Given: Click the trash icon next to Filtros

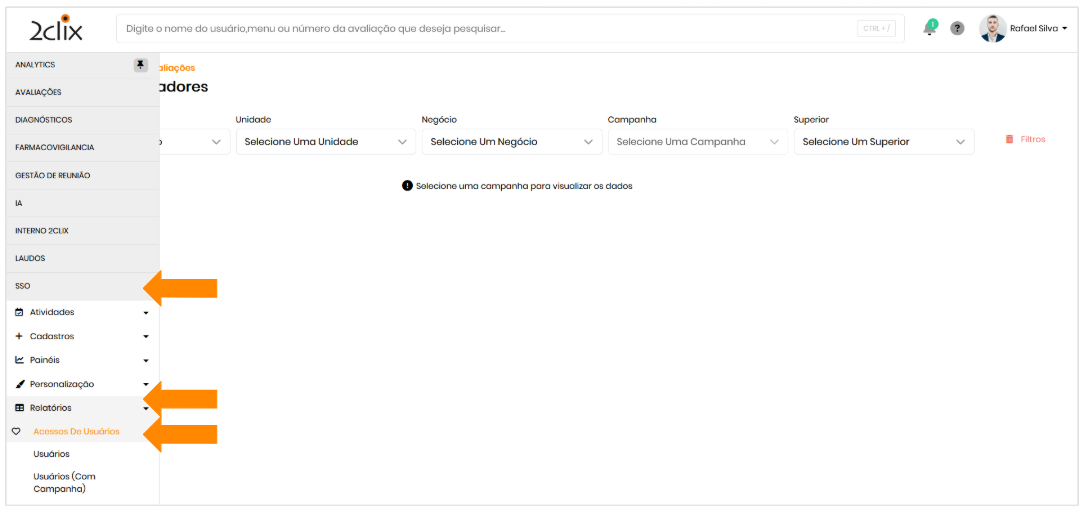Looking at the screenshot, I should (x=1009, y=139).
